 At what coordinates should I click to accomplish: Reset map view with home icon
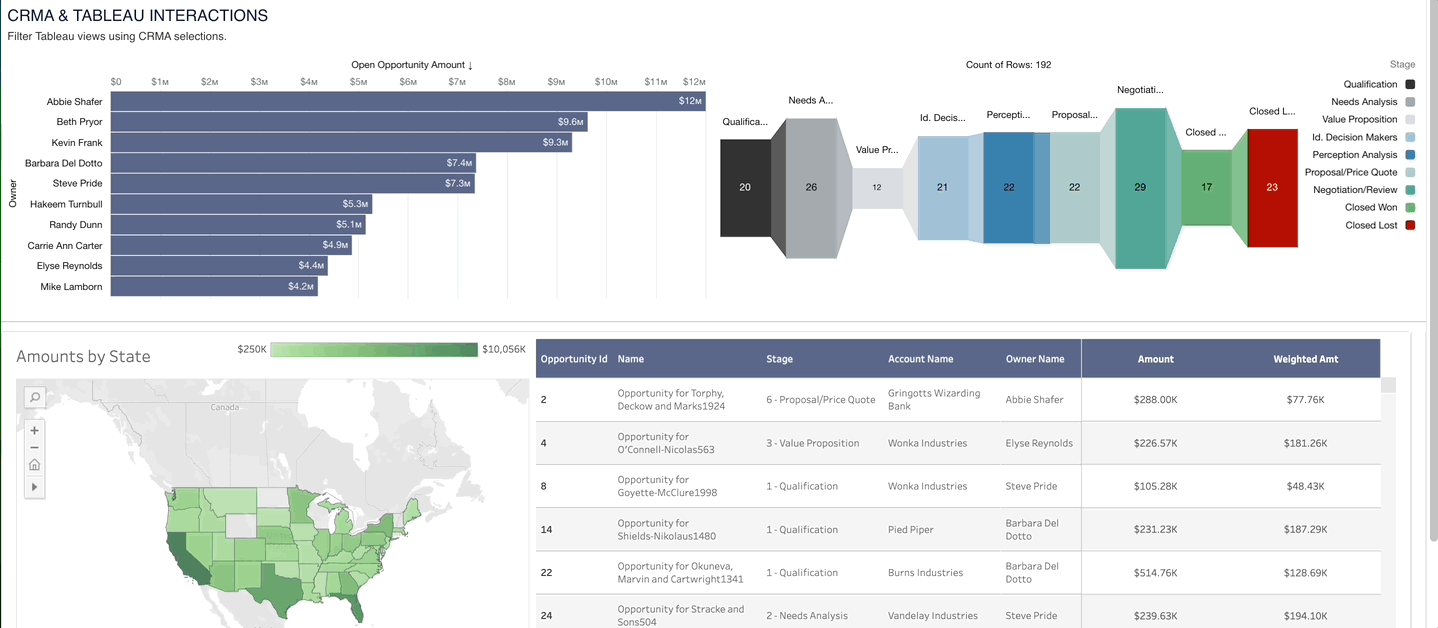[x=34, y=465]
